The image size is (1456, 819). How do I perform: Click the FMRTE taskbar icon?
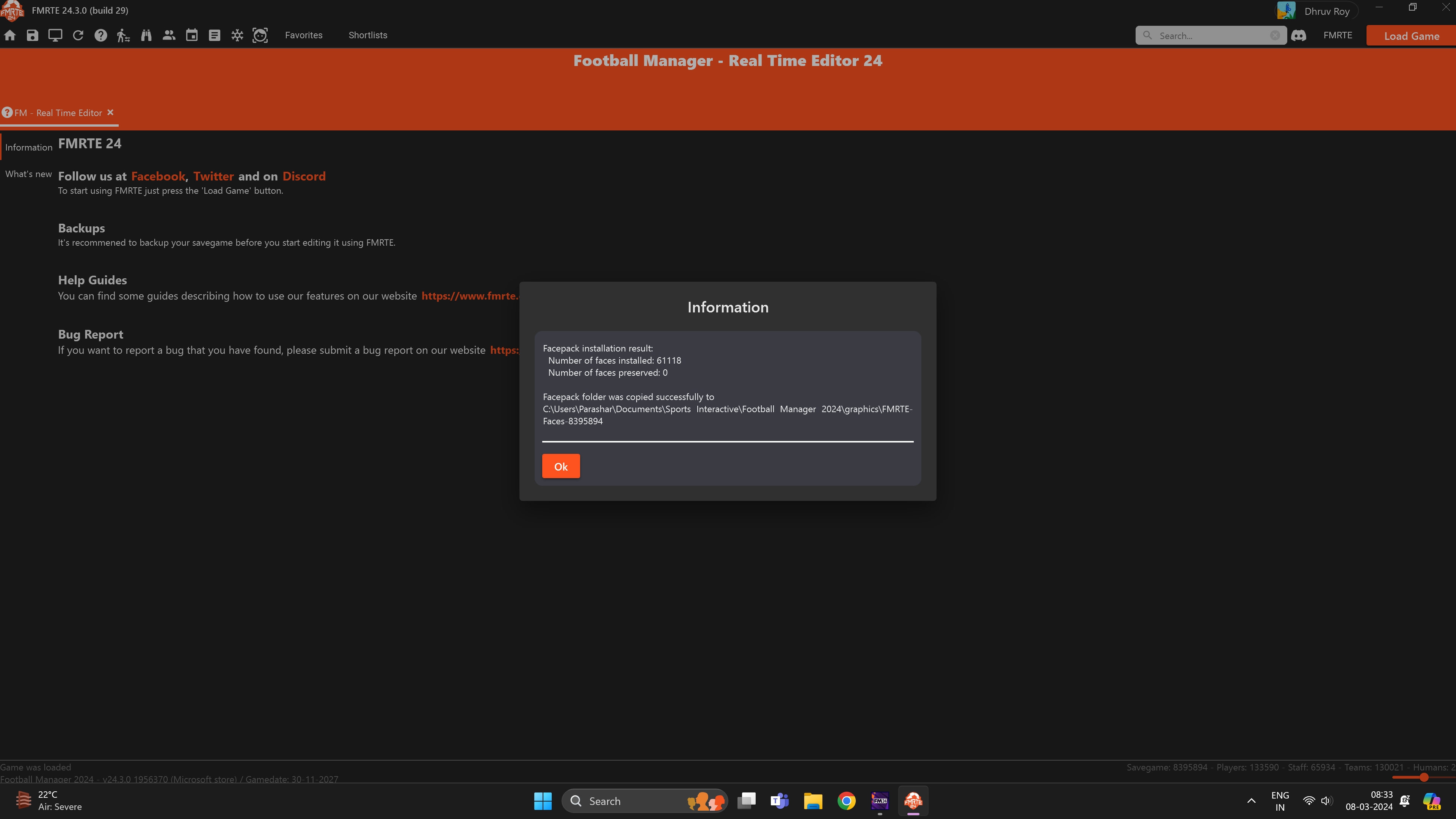pyautogui.click(x=913, y=801)
